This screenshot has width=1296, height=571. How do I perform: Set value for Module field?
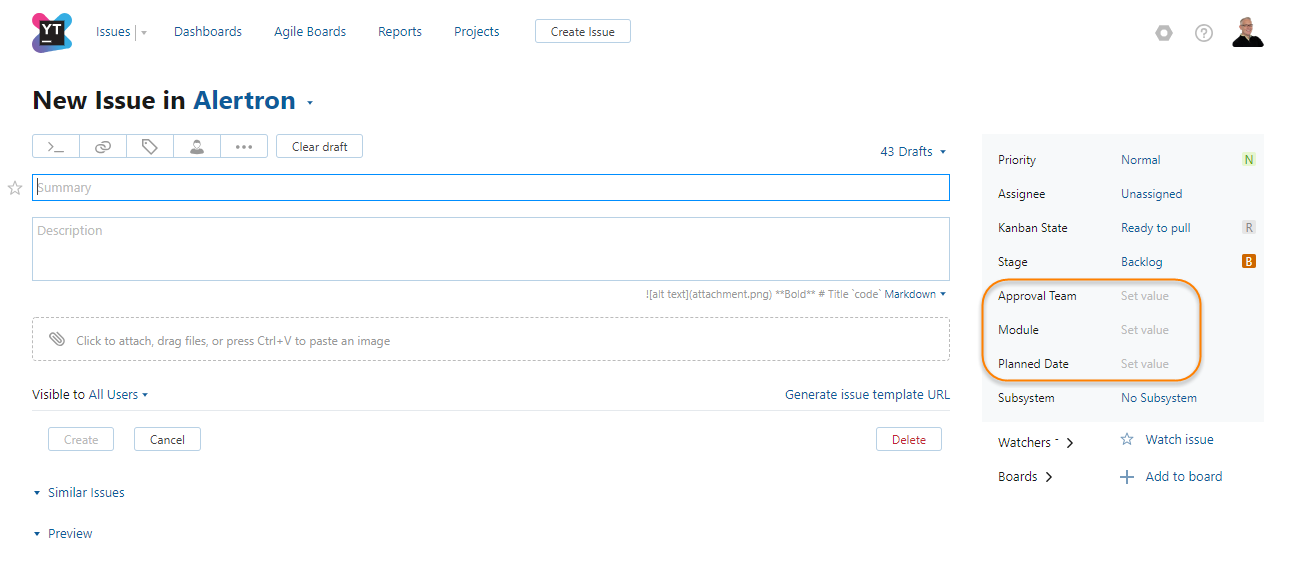coord(1145,330)
